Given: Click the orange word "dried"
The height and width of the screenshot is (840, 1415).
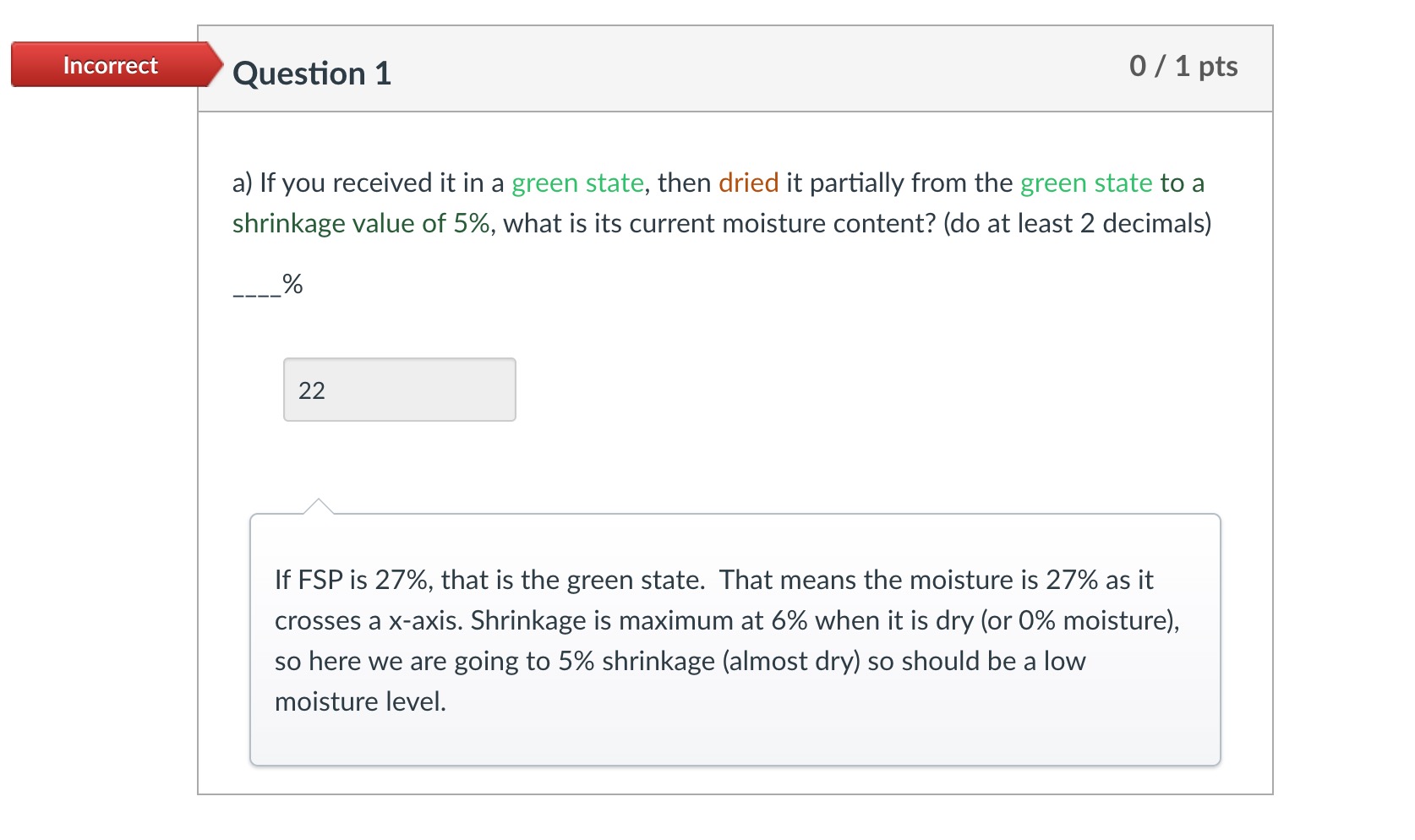Looking at the screenshot, I should [x=748, y=183].
